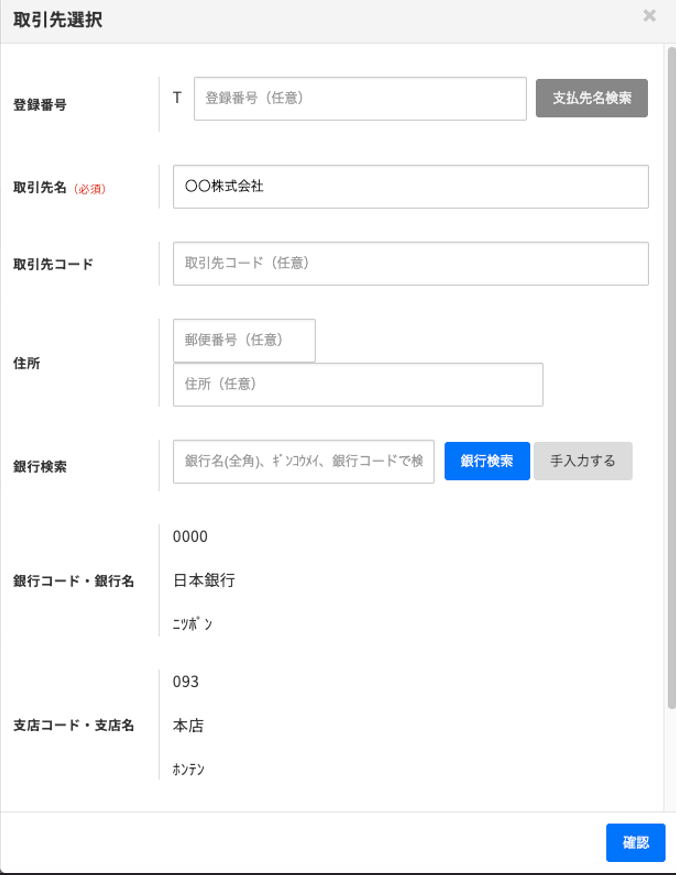Screen dimensions: 676x875
Task: Click the 郵便番号 postal code field
Action: click(x=244, y=340)
